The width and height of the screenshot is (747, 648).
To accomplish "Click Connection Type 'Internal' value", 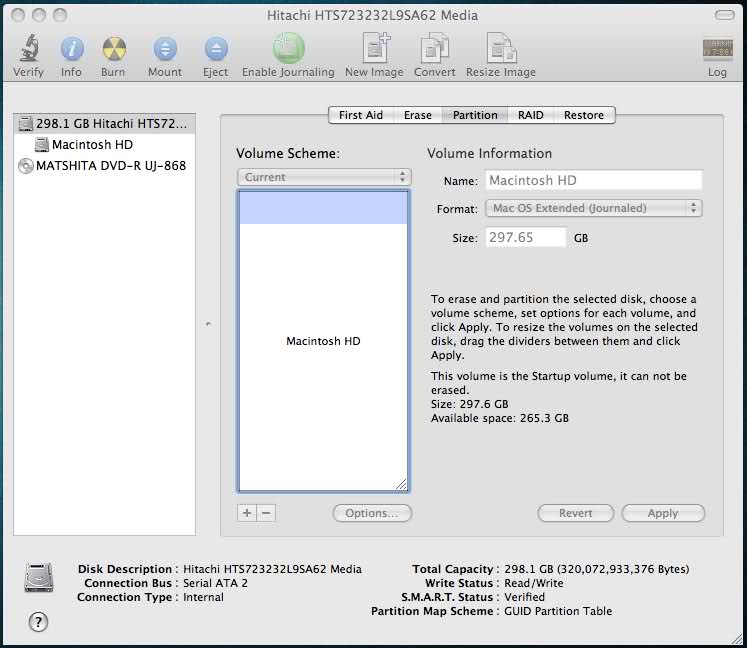I will (x=203, y=597).
